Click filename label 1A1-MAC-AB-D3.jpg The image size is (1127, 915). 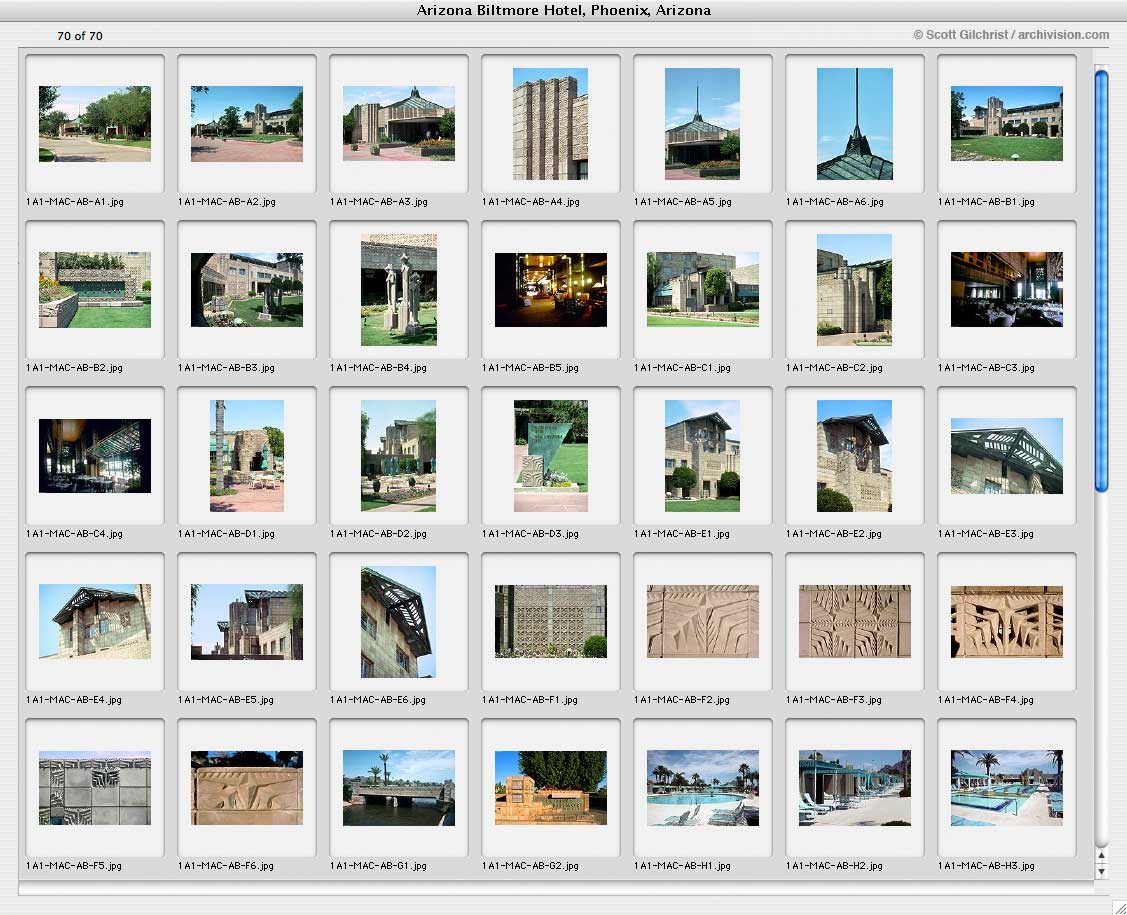530,534
